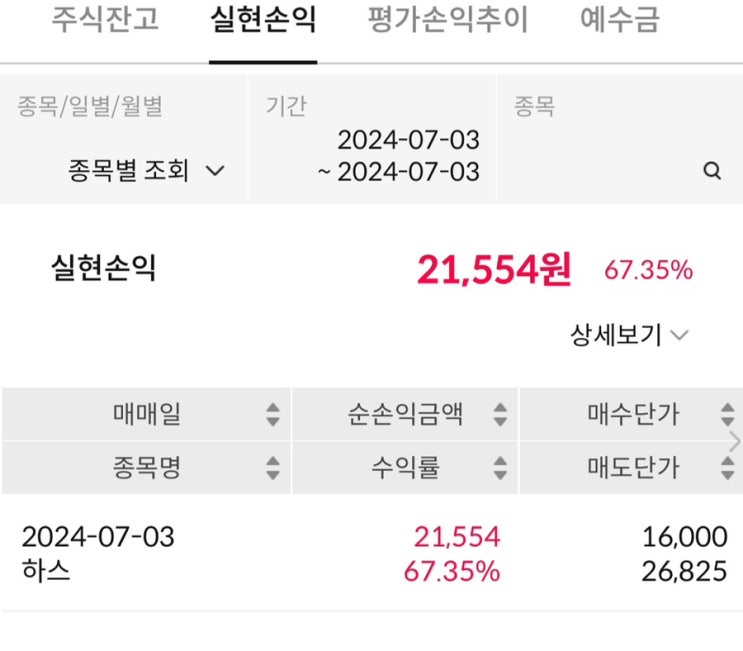Click the 순손익금액 column header
743x651 pixels.
pyautogui.click(x=404, y=414)
